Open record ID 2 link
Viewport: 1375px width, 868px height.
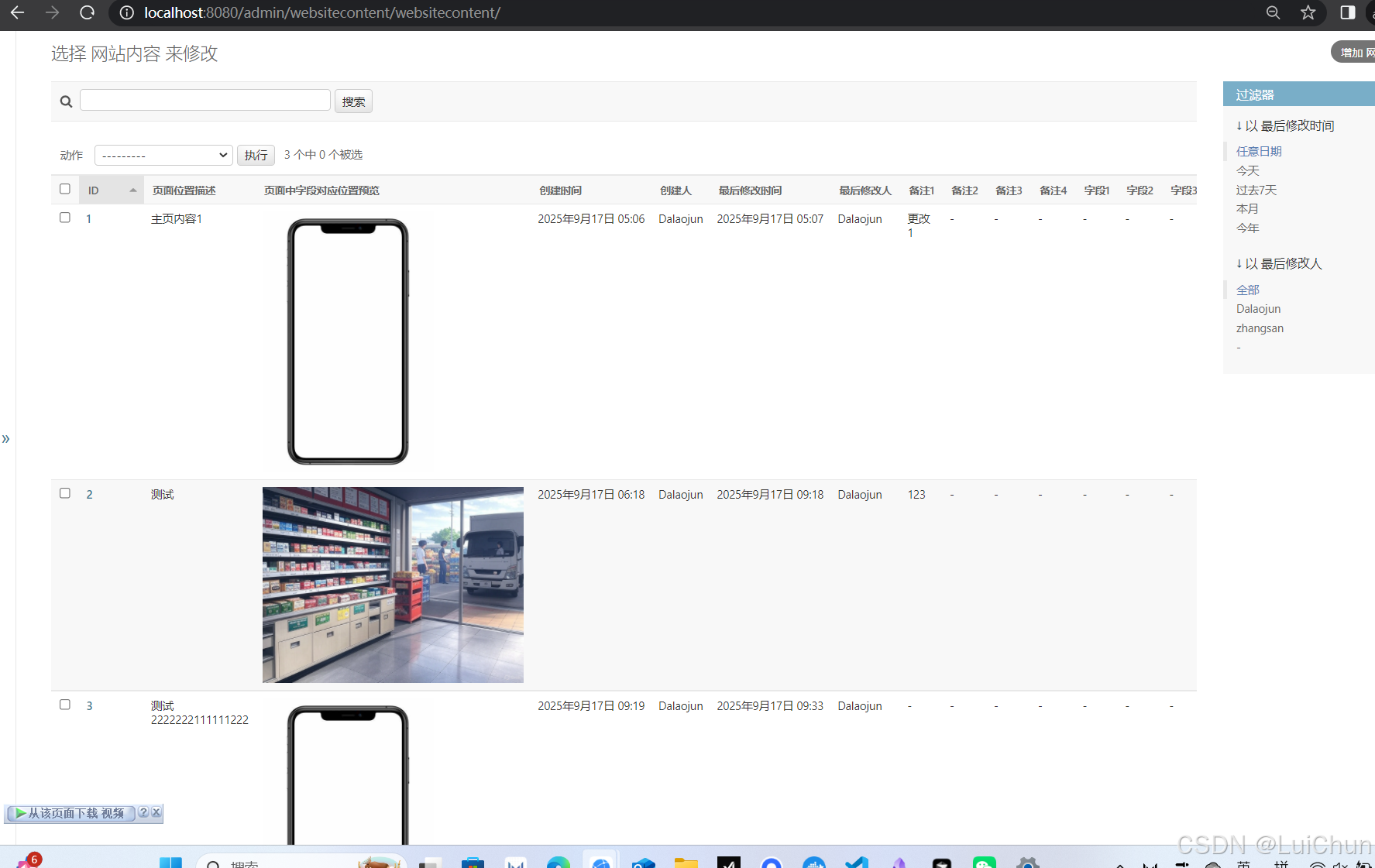(89, 495)
